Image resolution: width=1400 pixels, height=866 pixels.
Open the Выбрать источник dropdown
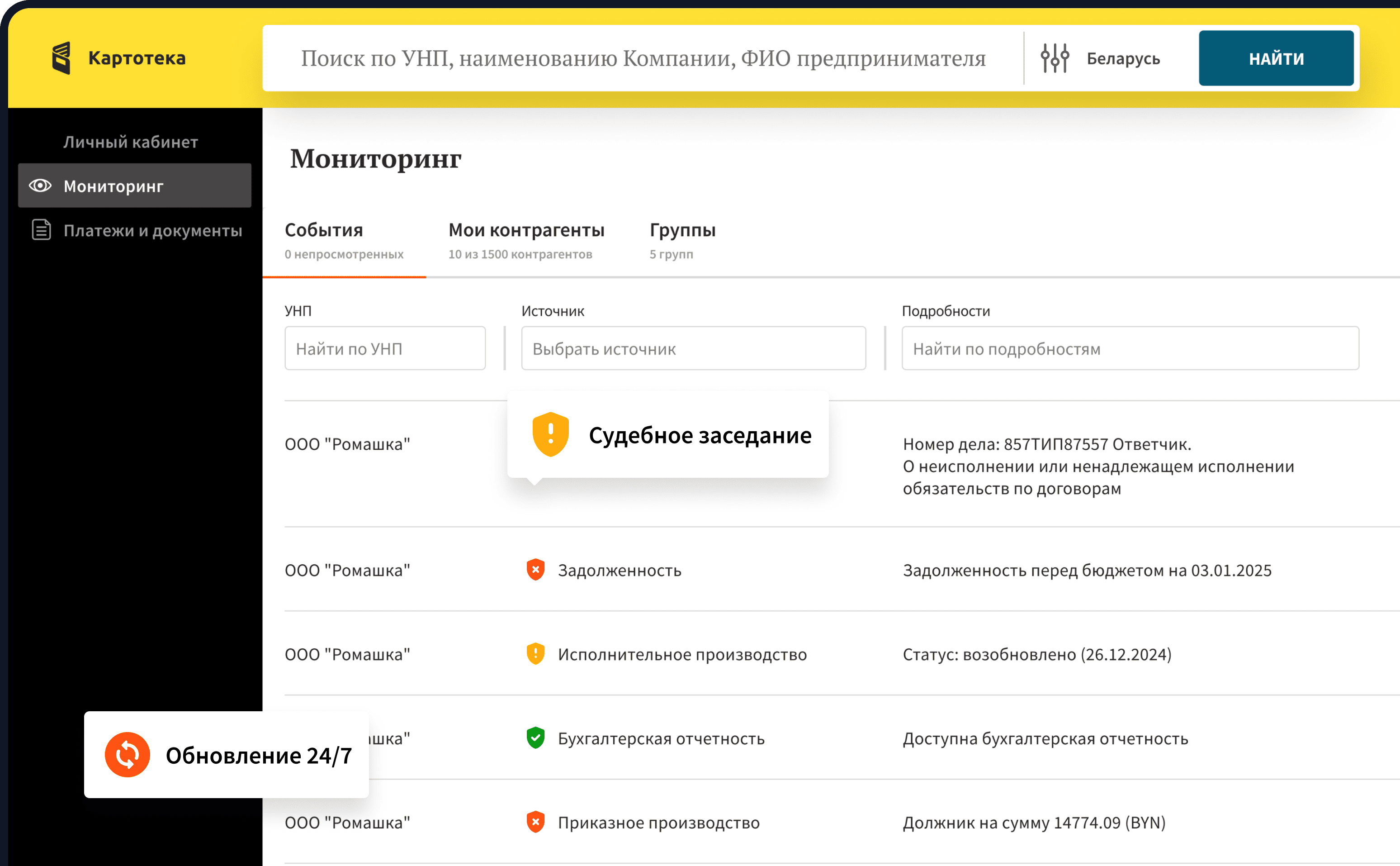693,348
